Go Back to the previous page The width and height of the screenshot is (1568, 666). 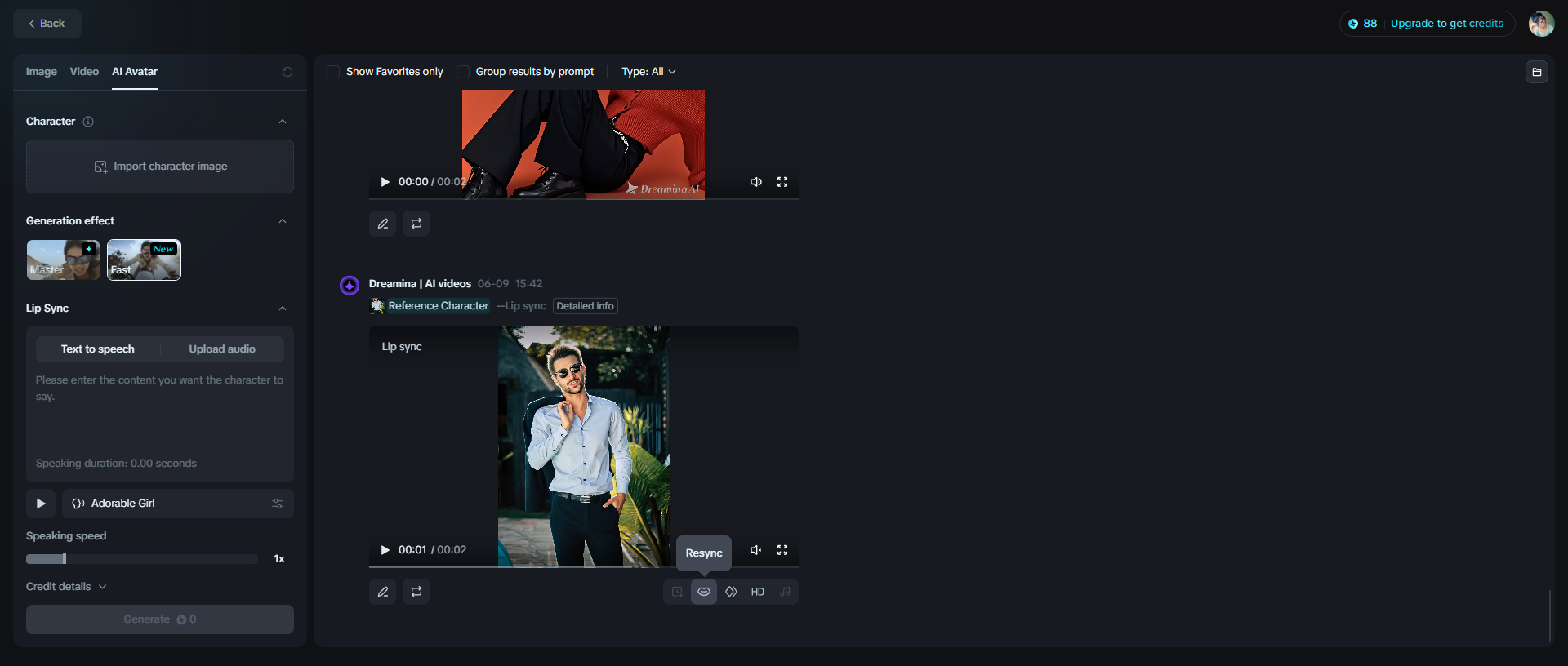pyautogui.click(x=47, y=24)
